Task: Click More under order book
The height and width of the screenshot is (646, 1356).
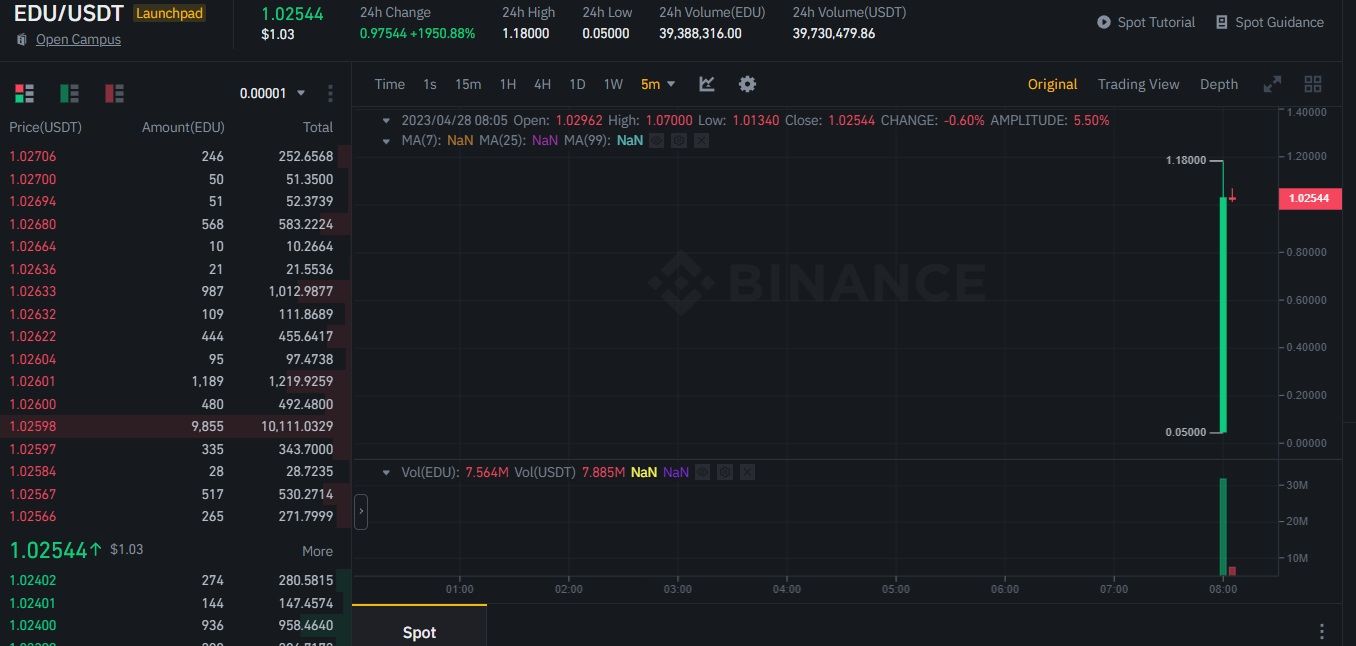Action: coord(317,551)
